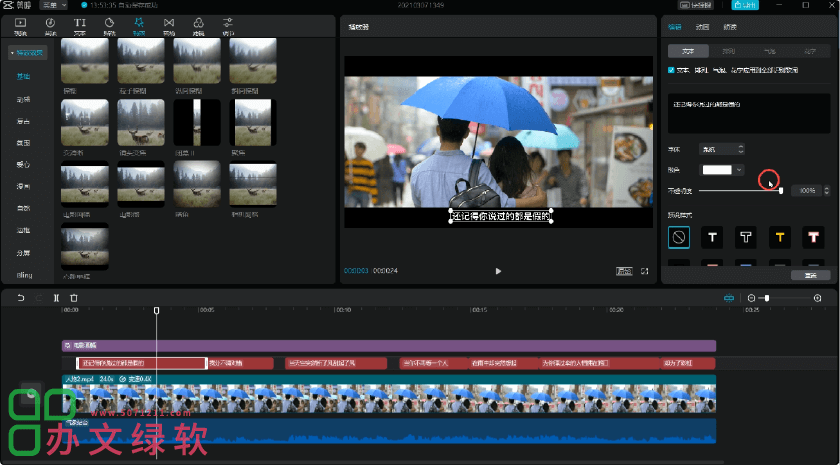840x465 pixels.
Task: Open the Transitions bow-tie icon tab
Action: coord(168,24)
